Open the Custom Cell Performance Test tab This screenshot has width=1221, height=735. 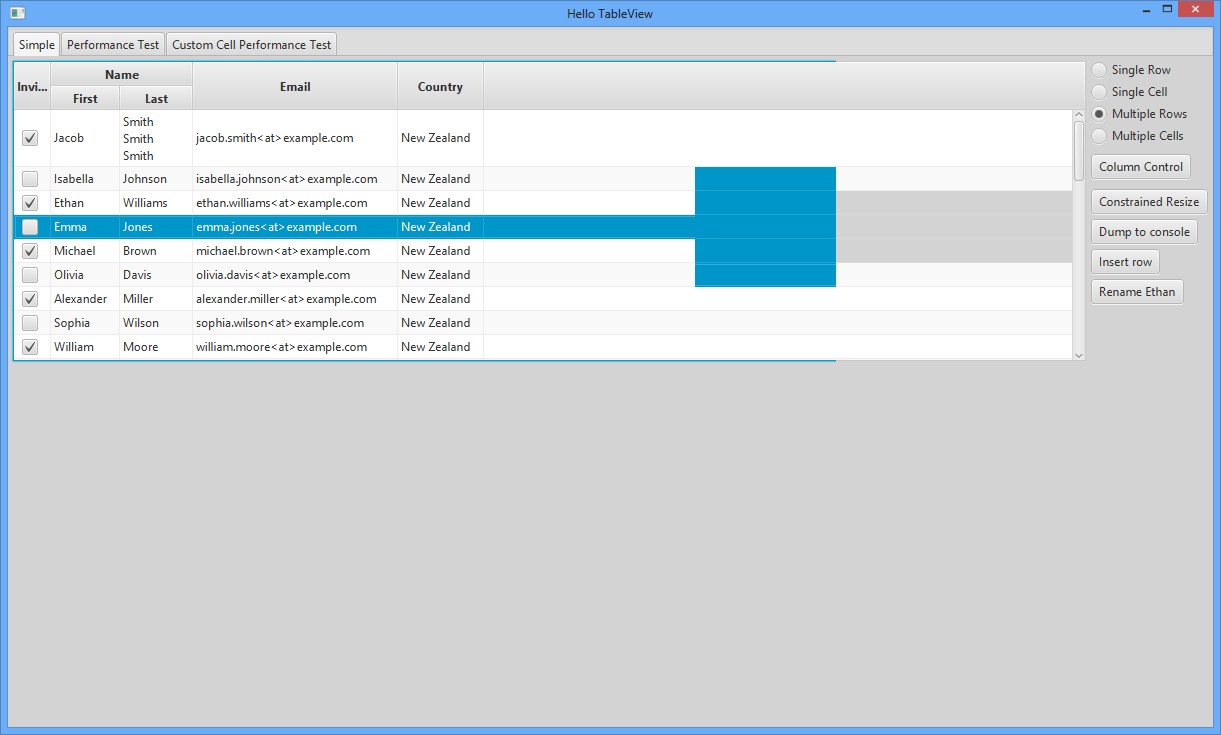[251, 45]
